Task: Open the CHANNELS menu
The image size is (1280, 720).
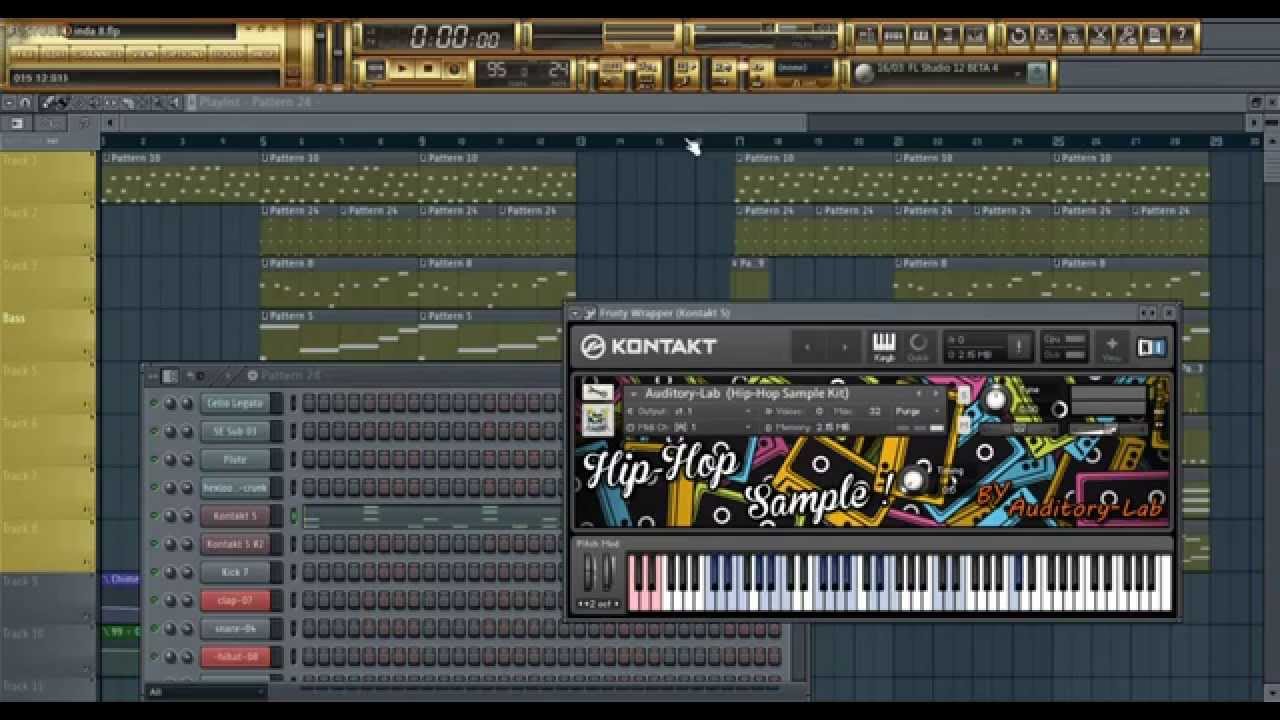Action: point(97,53)
